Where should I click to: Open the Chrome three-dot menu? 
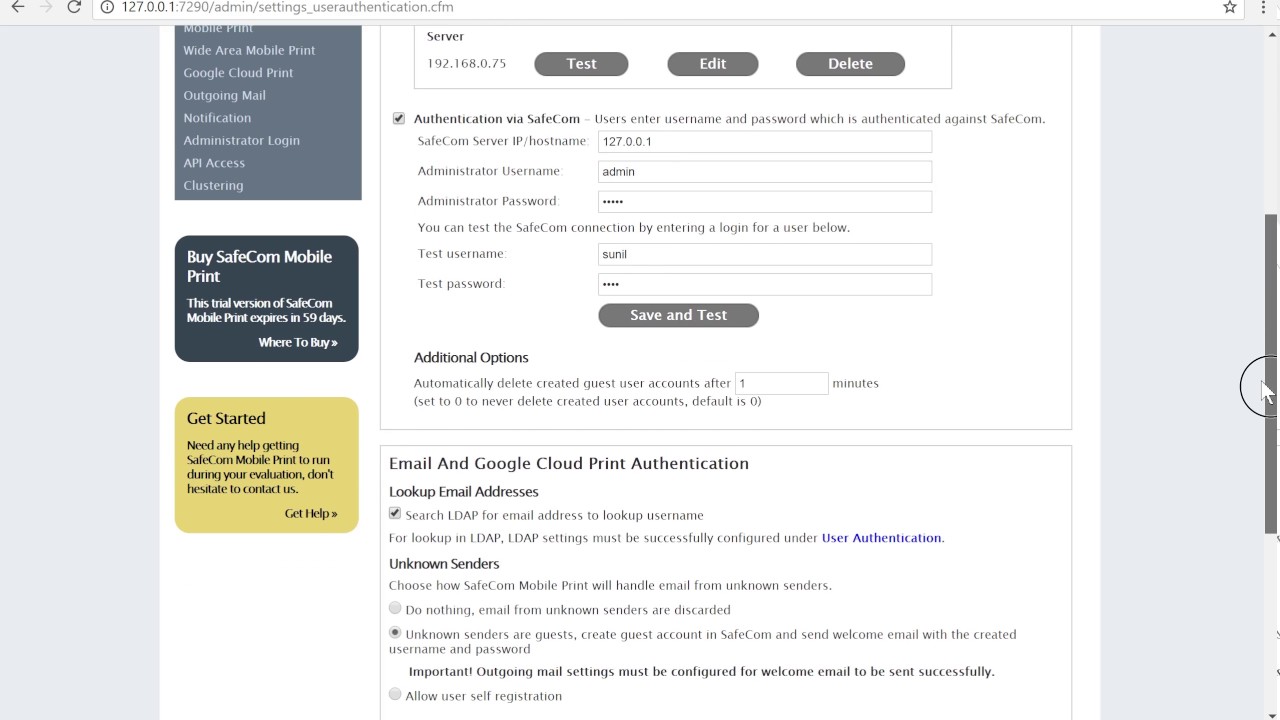pos(1265,7)
